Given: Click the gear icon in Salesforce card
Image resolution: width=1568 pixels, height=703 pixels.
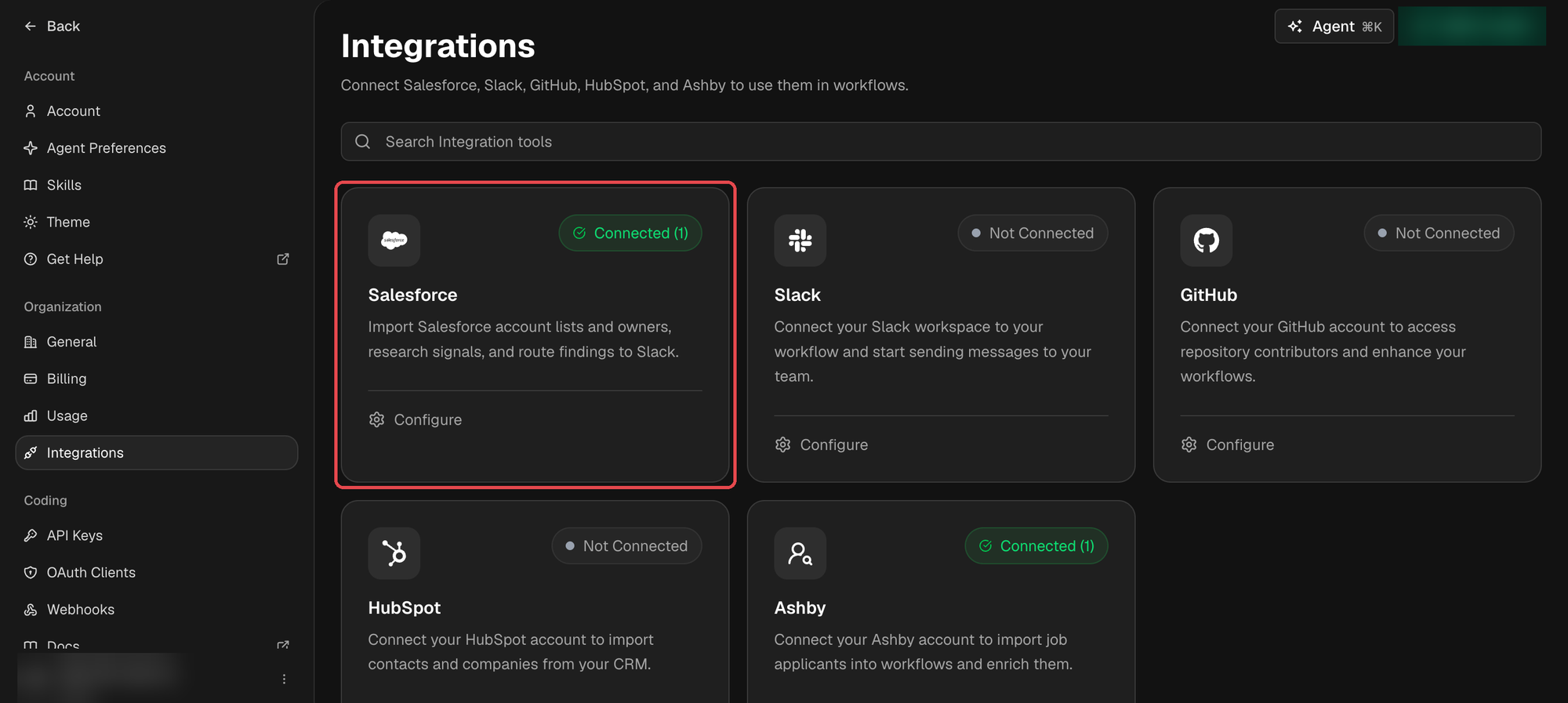Looking at the screenshot, I should [377, 420].
